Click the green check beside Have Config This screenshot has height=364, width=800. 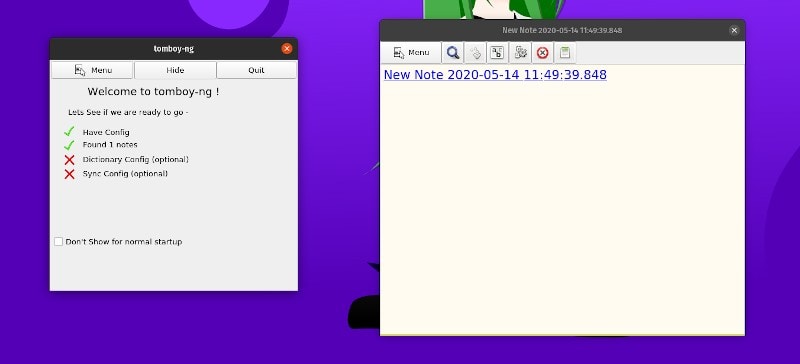pos(69,132)
